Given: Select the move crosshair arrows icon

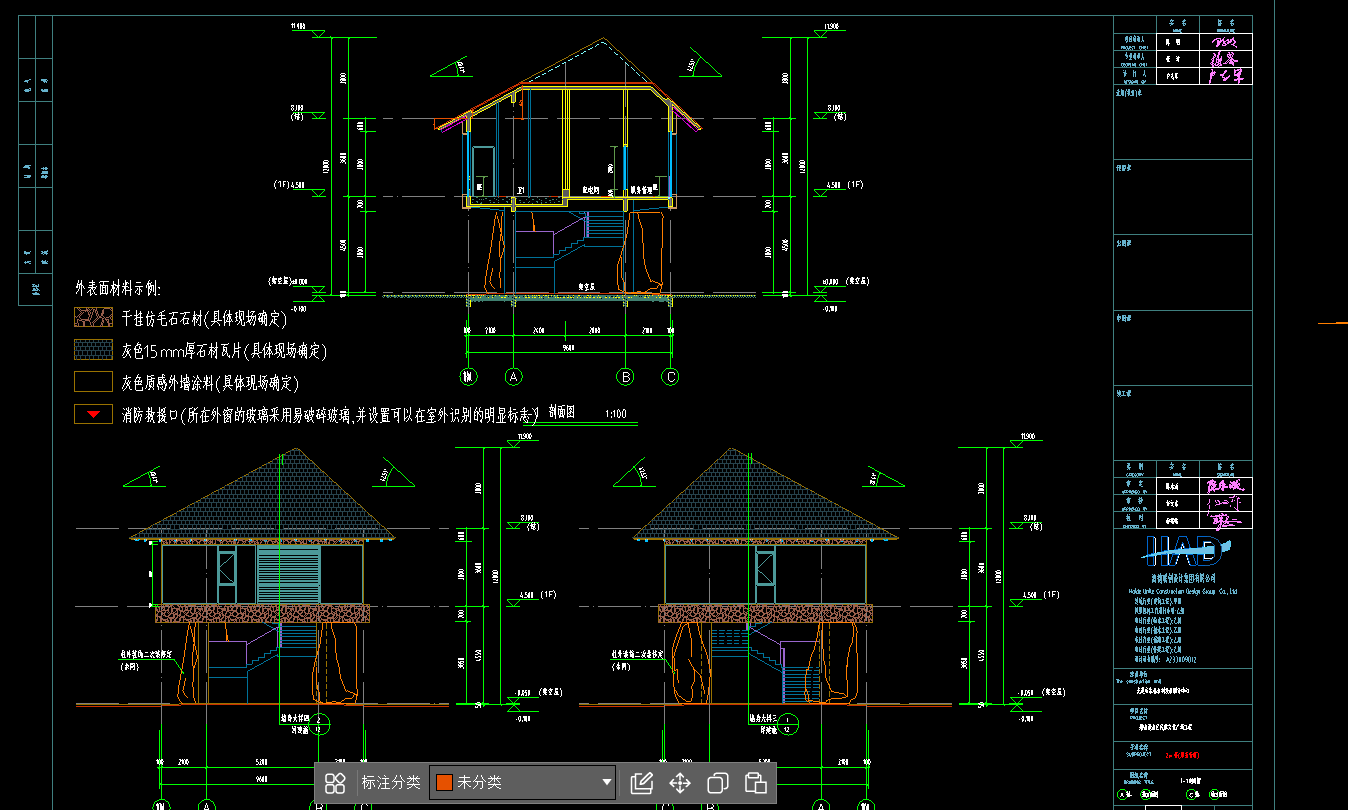Looking at the screenshot, I should [680, 783].
